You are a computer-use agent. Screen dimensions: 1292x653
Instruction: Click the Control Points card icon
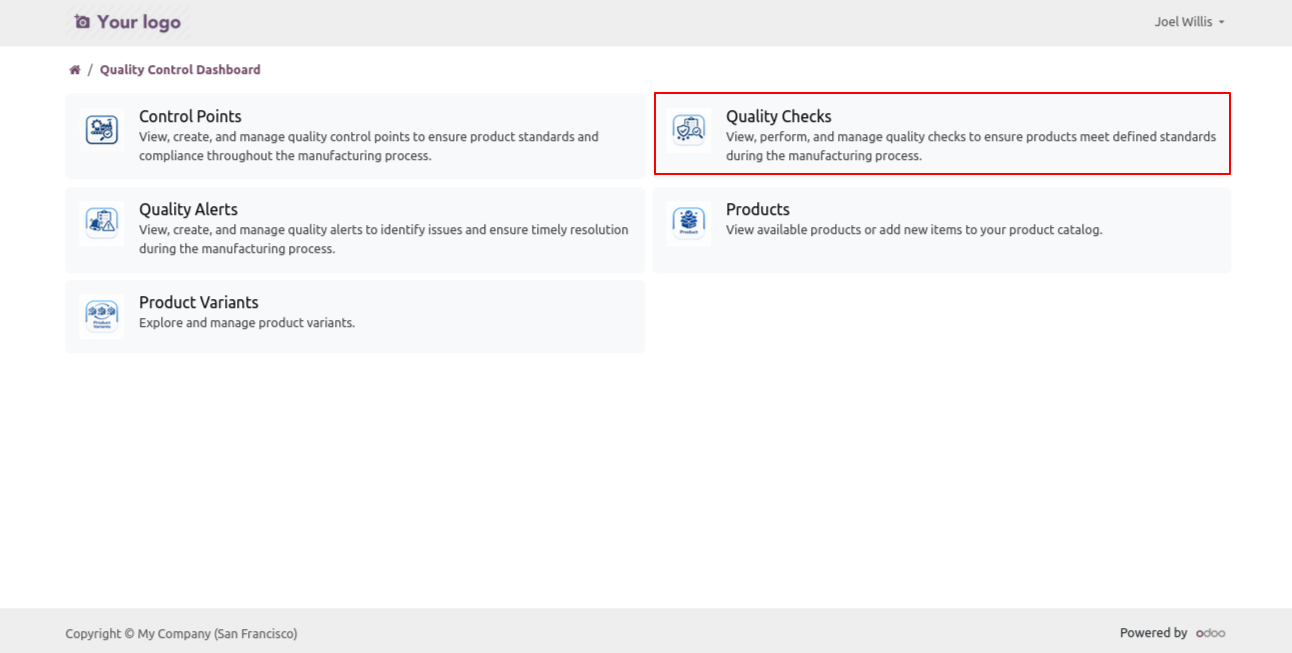[101, 130]
